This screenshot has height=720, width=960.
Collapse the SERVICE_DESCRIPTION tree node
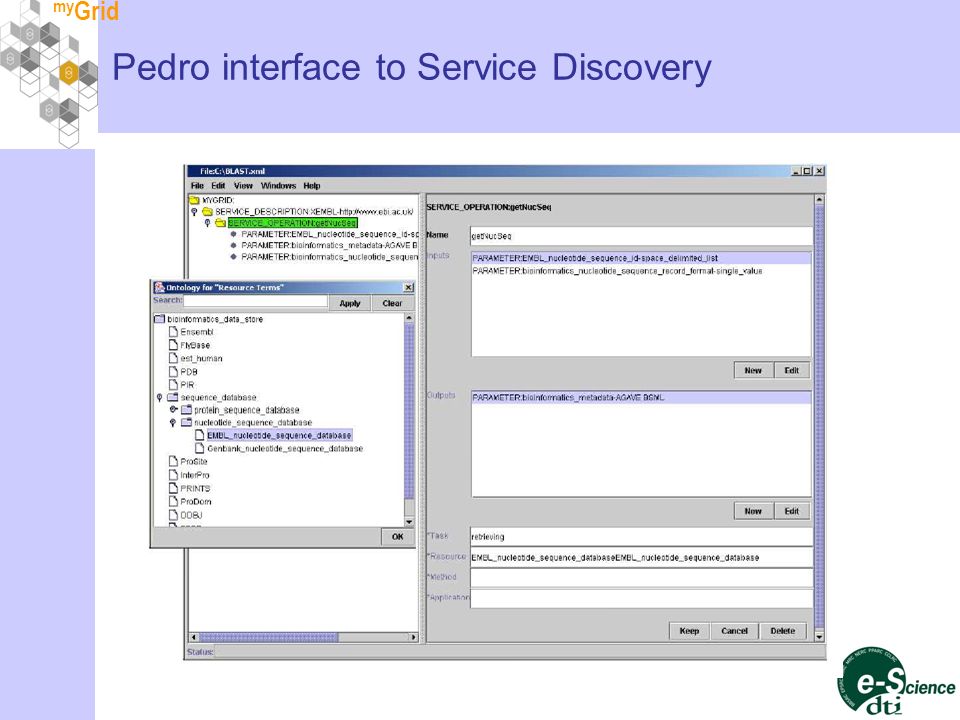(x=194, y=212)
